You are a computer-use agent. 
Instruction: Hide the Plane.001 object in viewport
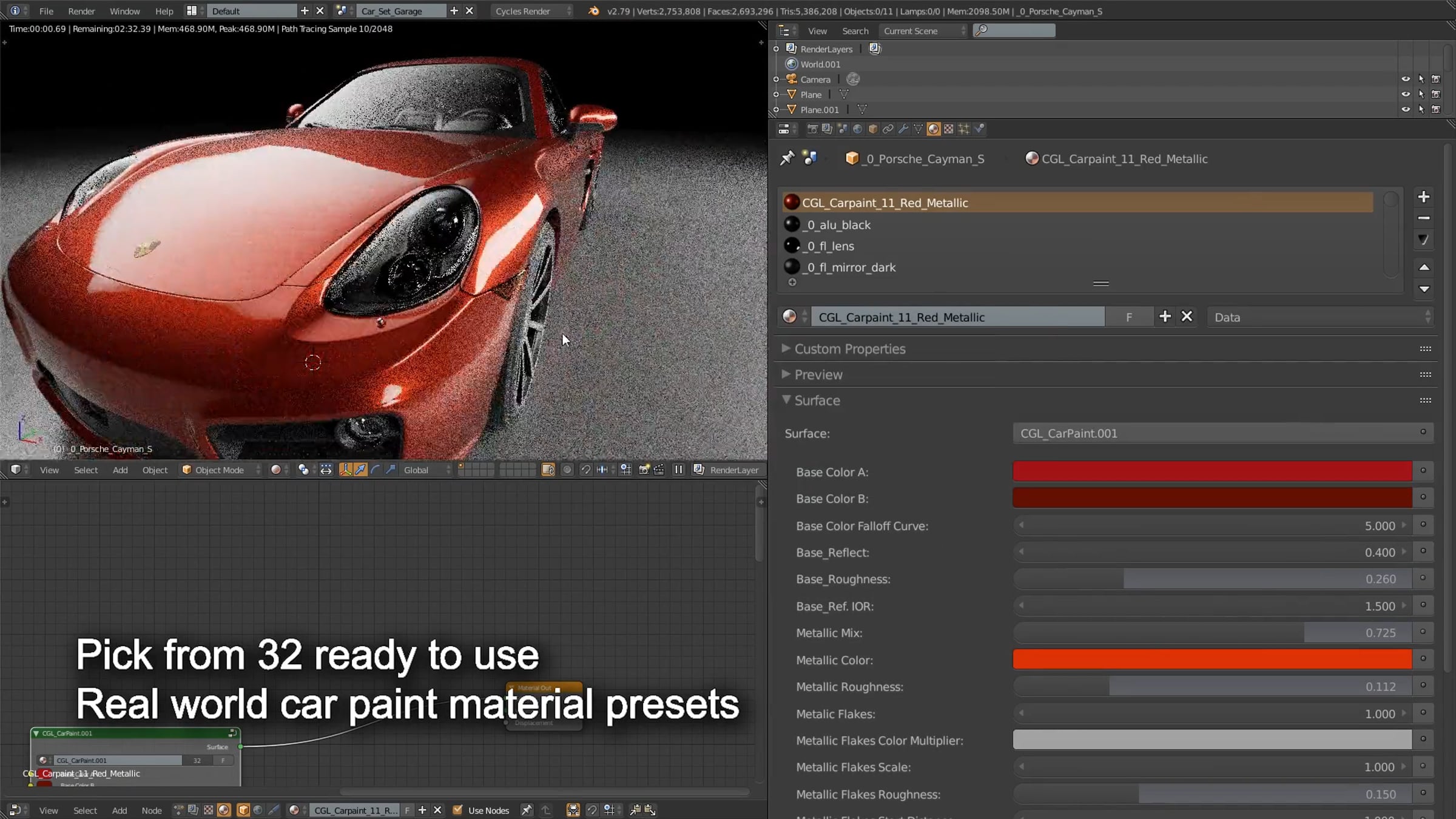1406,109
